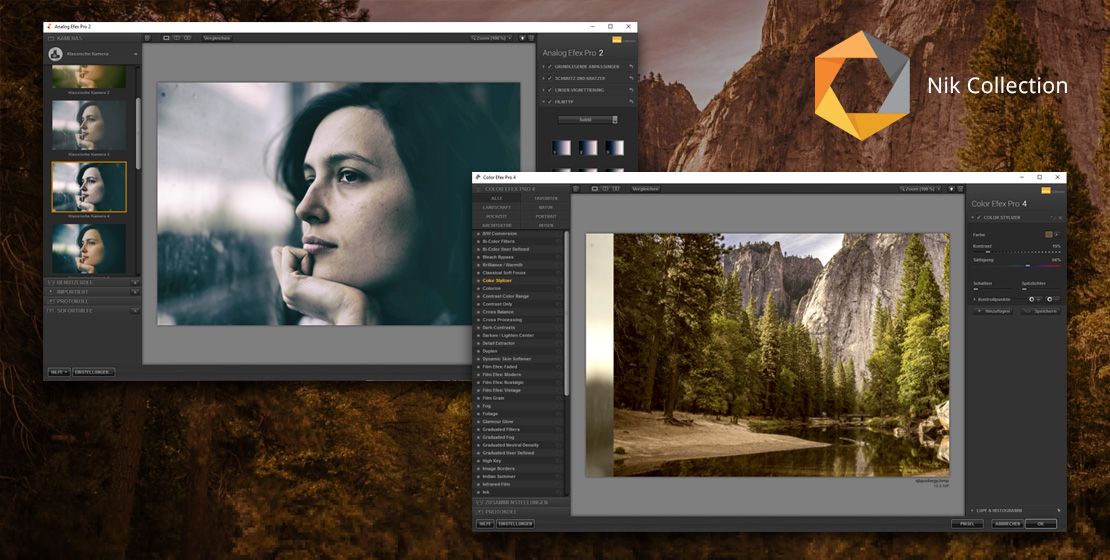Click the yellow Nik badge in Color Efex panel
This screenshot has width=1110, height=560.
click(x=1046, y=190)
